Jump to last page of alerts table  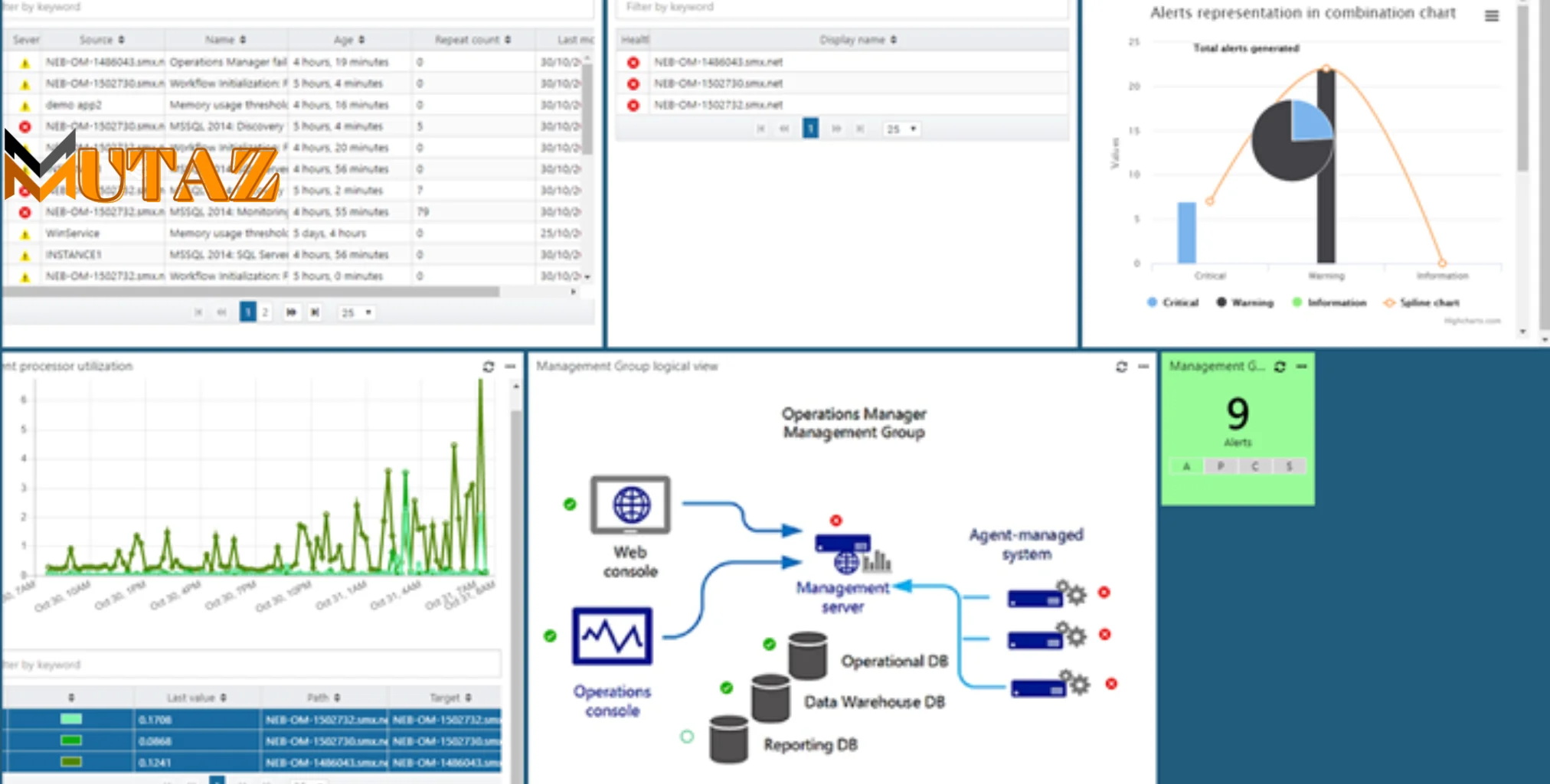pyautogui.click(x=315, y=312)
